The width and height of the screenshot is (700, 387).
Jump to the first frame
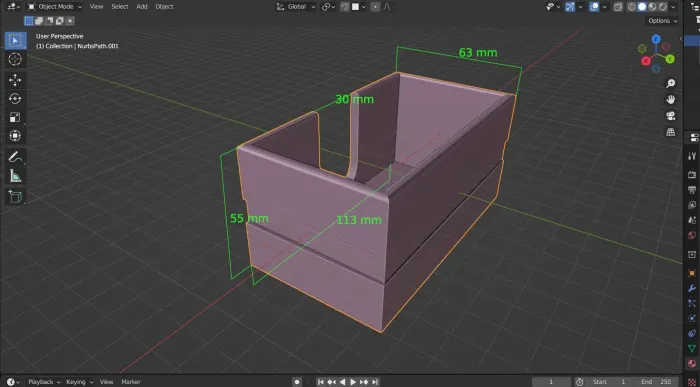pos(321,382)
